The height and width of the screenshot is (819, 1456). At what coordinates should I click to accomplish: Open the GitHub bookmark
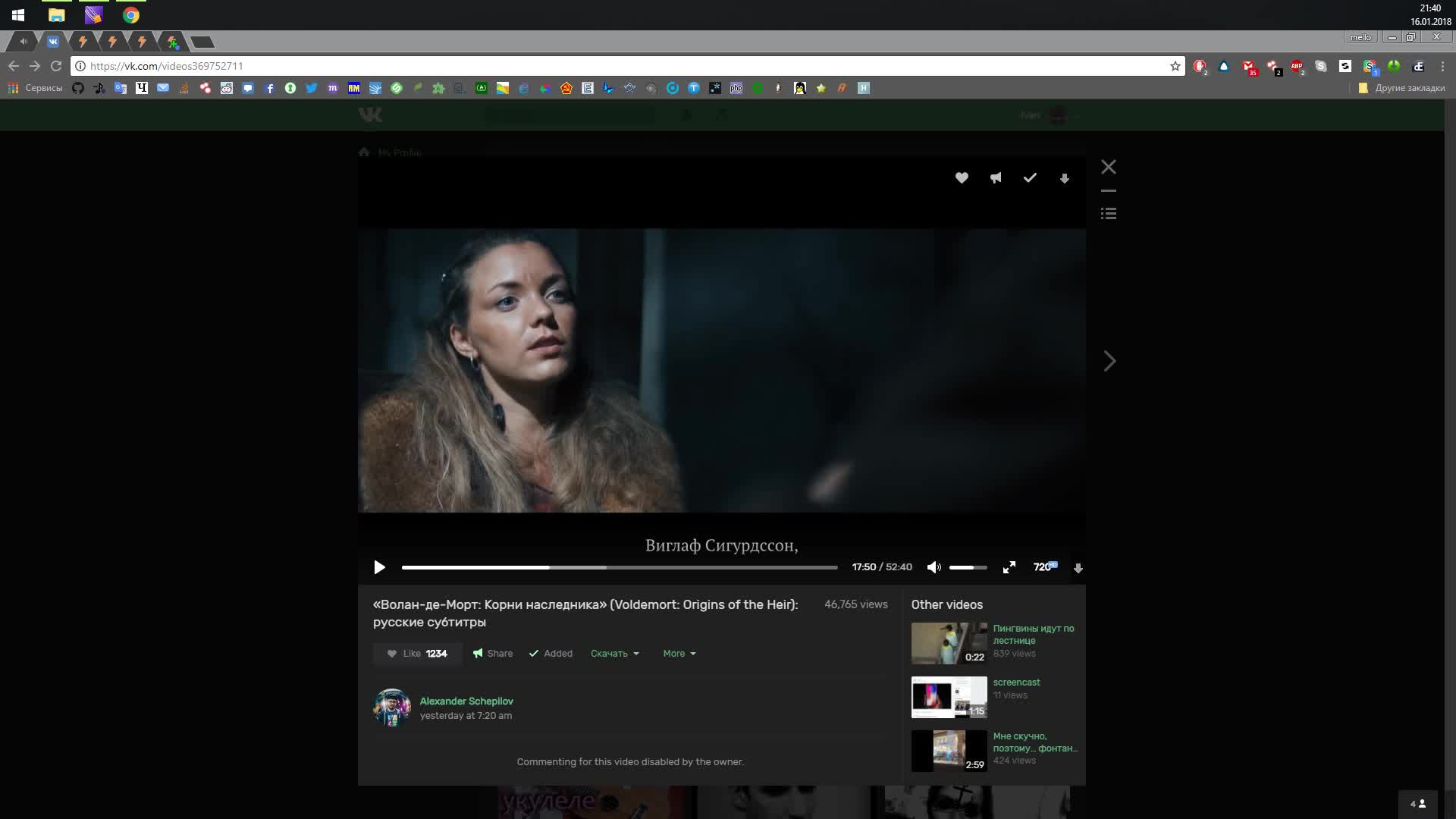point(78,88)
